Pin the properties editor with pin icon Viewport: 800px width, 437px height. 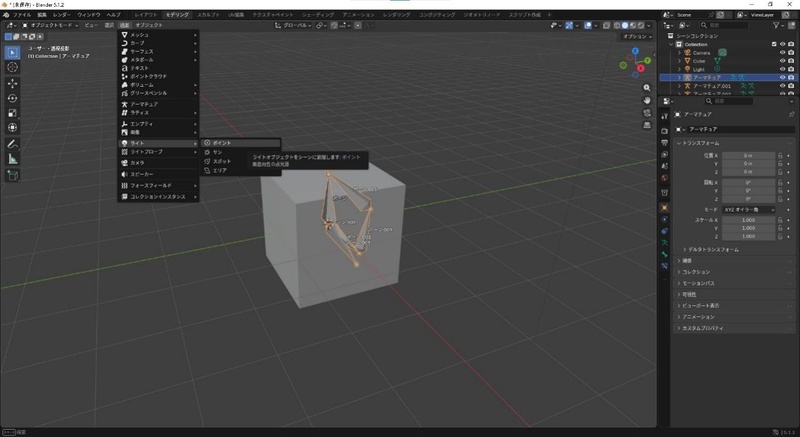click(791, 115)
